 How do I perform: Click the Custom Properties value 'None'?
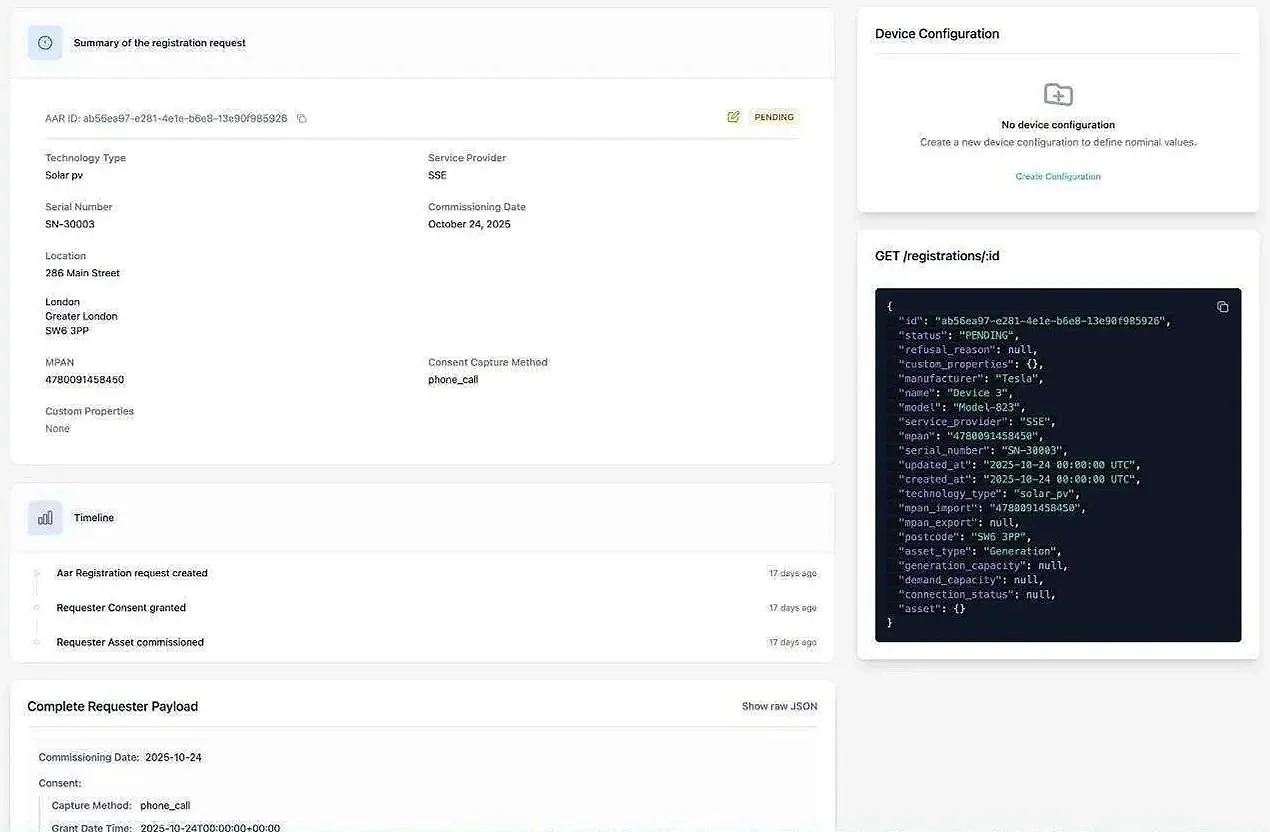57,429
